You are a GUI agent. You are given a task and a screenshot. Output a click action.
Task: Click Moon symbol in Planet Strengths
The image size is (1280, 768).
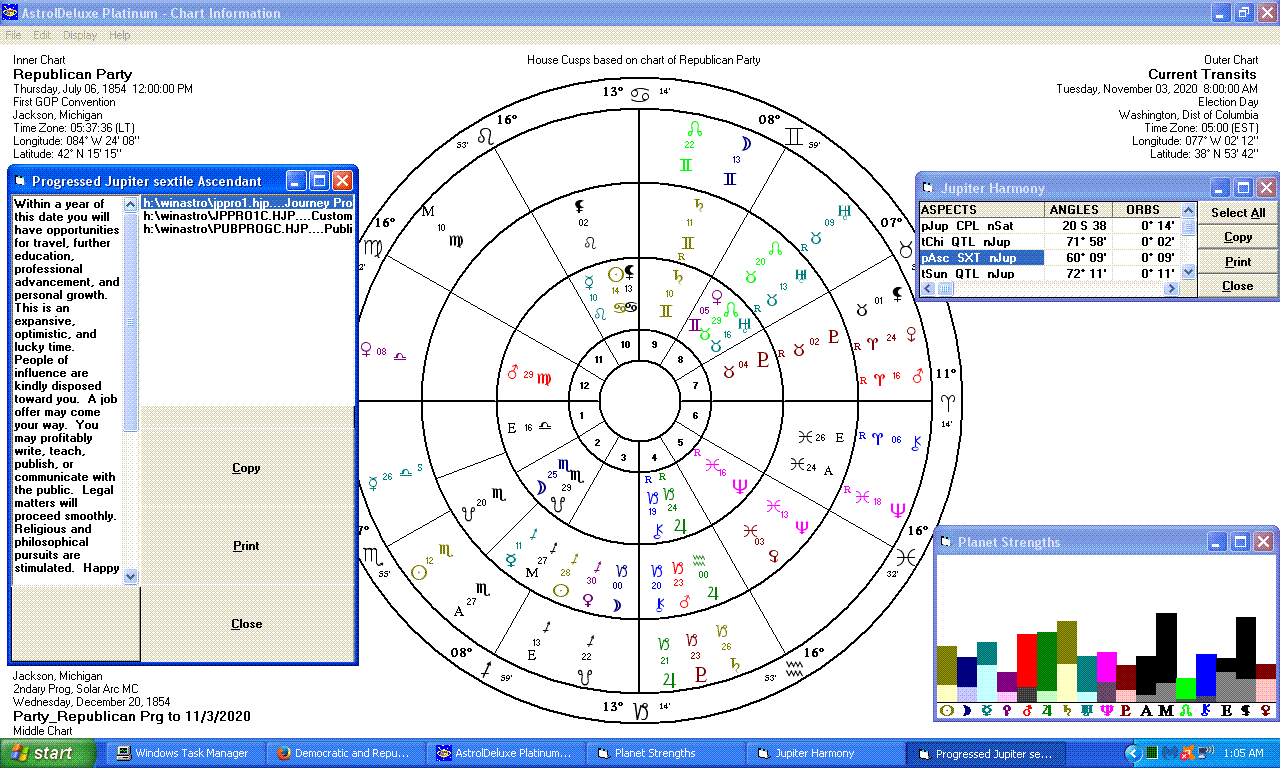967,711
